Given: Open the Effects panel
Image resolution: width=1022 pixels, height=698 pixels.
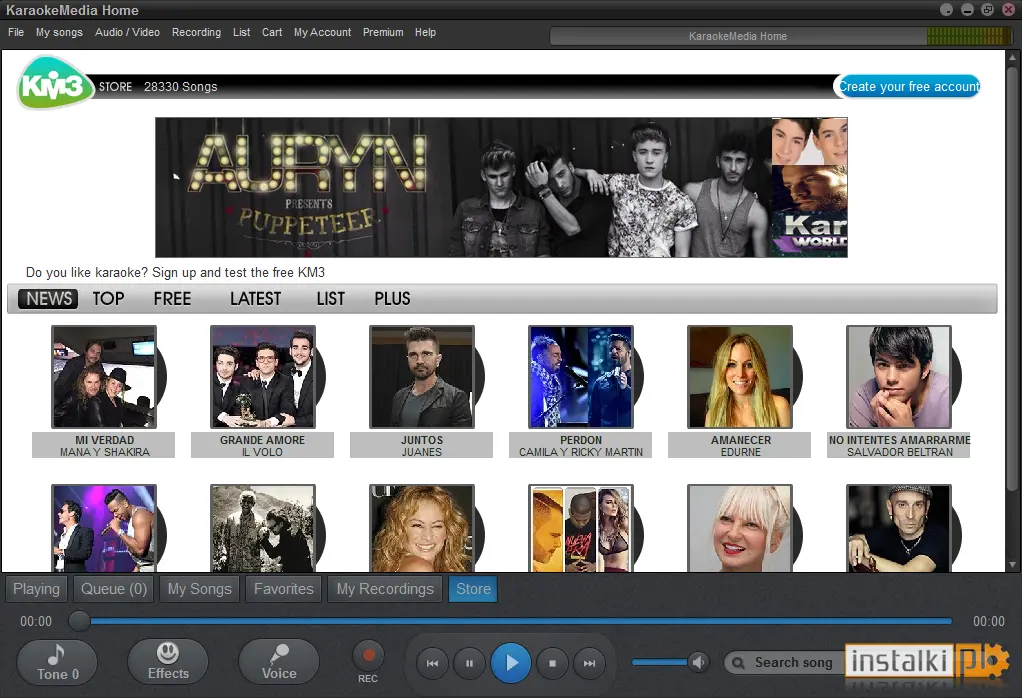Looking at the screenshot, I should [167, 661].
